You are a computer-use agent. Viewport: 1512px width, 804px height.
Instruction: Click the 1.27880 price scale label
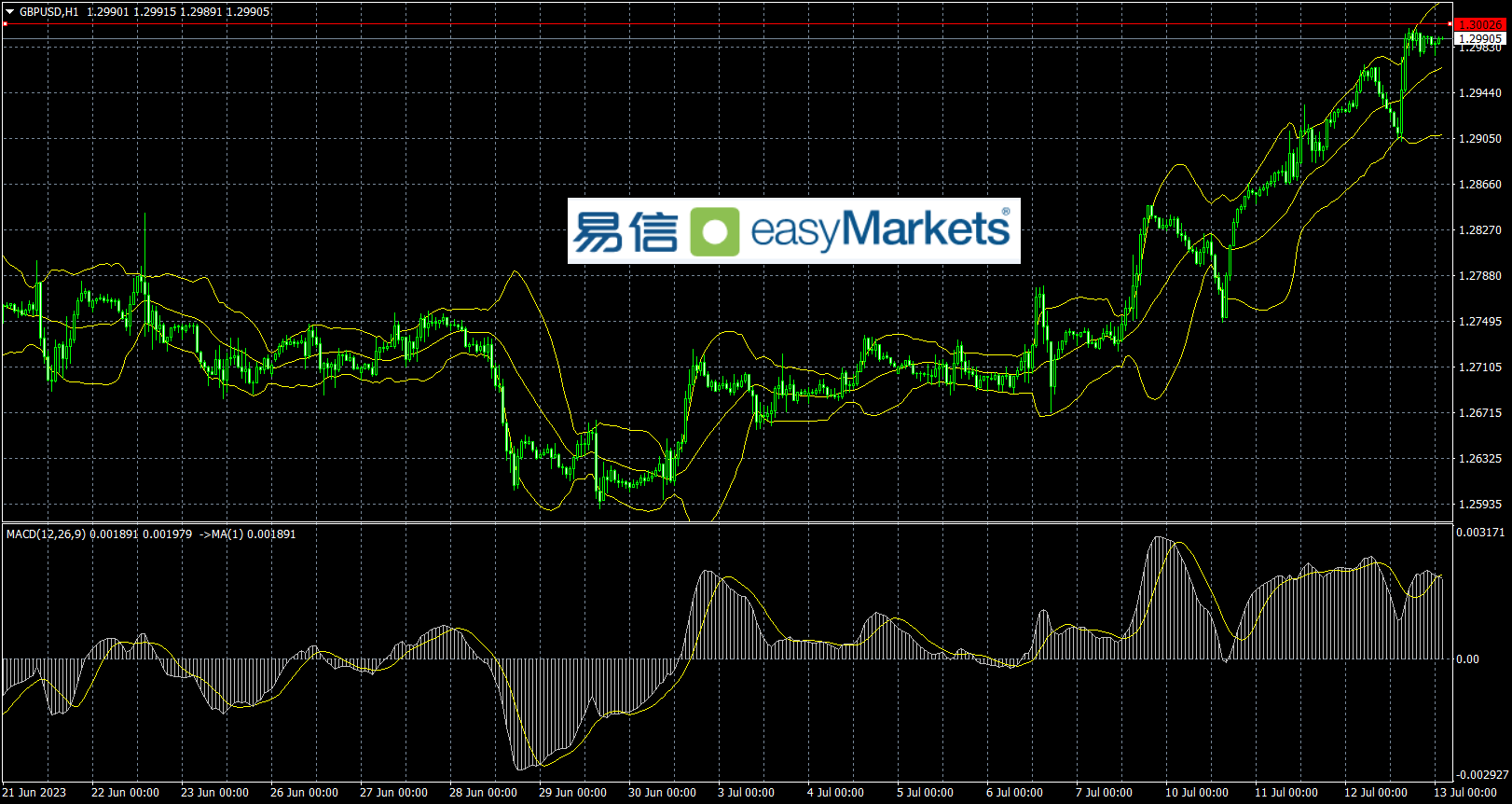[x=1480, y=276]
